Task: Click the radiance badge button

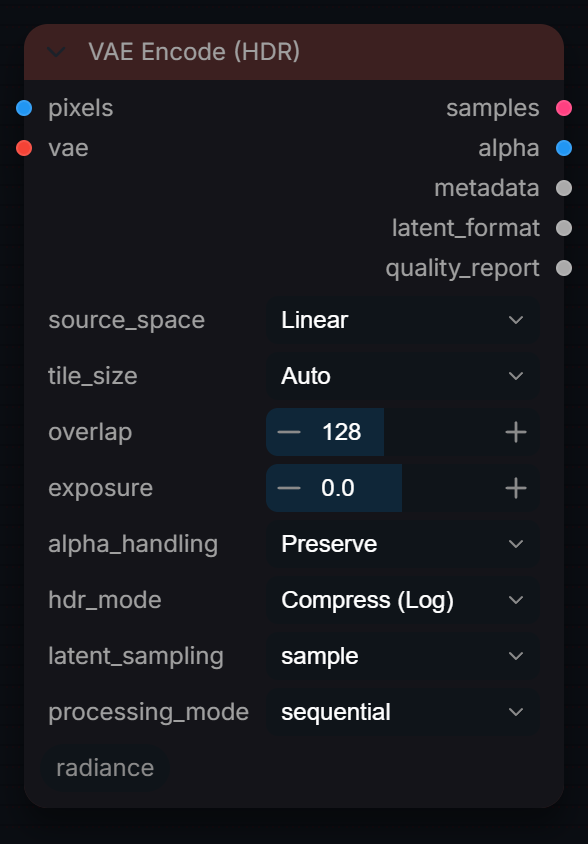Action: (105, 768)
